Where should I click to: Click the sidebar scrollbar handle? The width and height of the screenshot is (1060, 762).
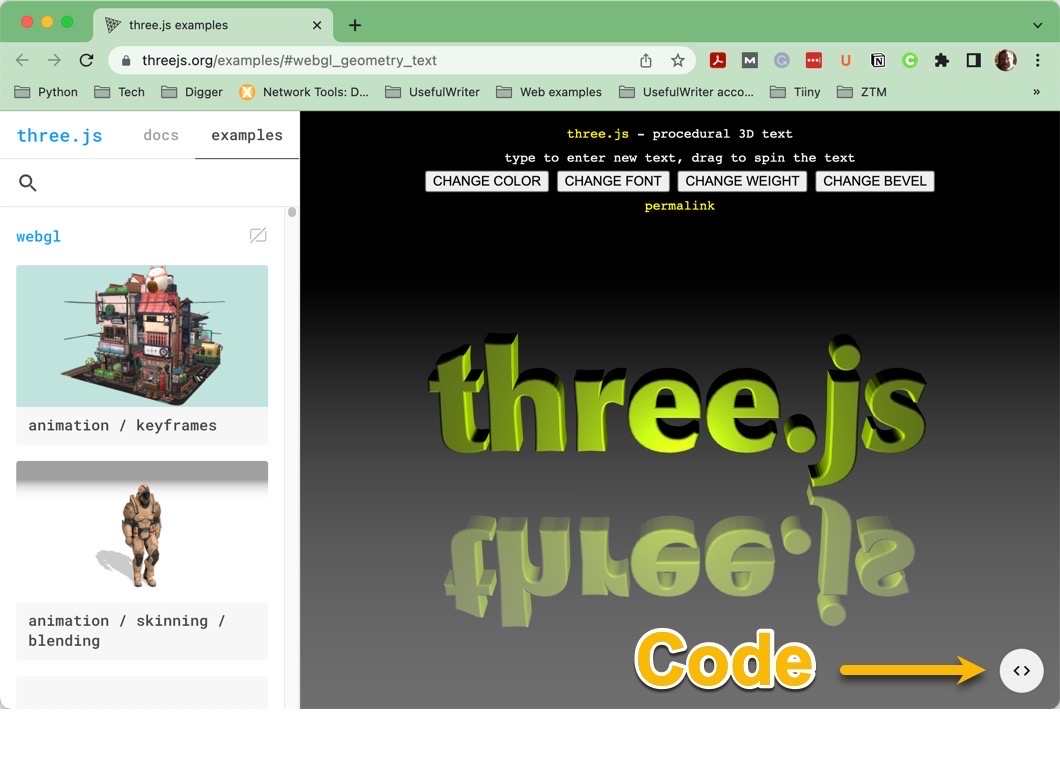point(292,212)
